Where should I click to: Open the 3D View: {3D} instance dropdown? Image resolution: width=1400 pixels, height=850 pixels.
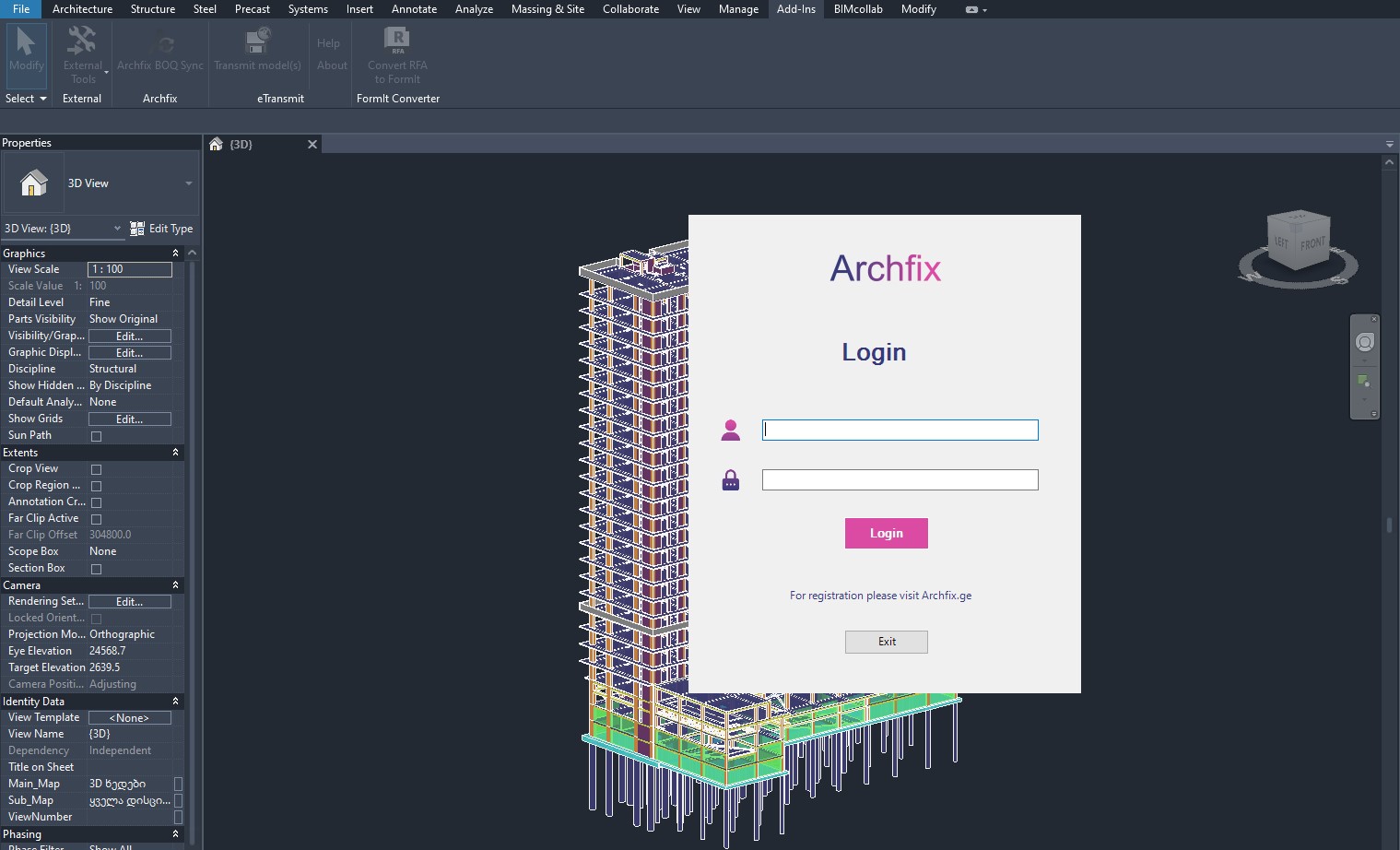tap(117, 229)
